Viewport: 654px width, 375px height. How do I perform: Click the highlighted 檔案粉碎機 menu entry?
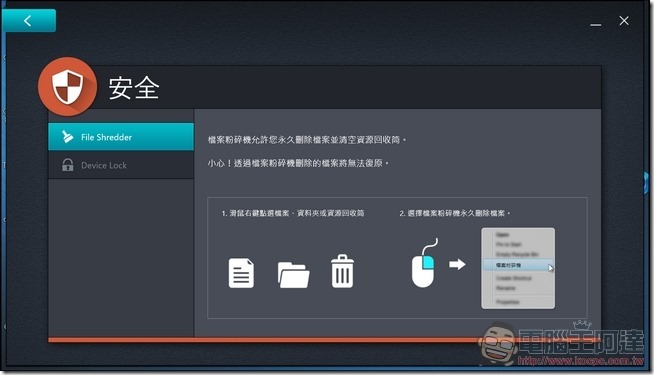click(x=518, y=265)
